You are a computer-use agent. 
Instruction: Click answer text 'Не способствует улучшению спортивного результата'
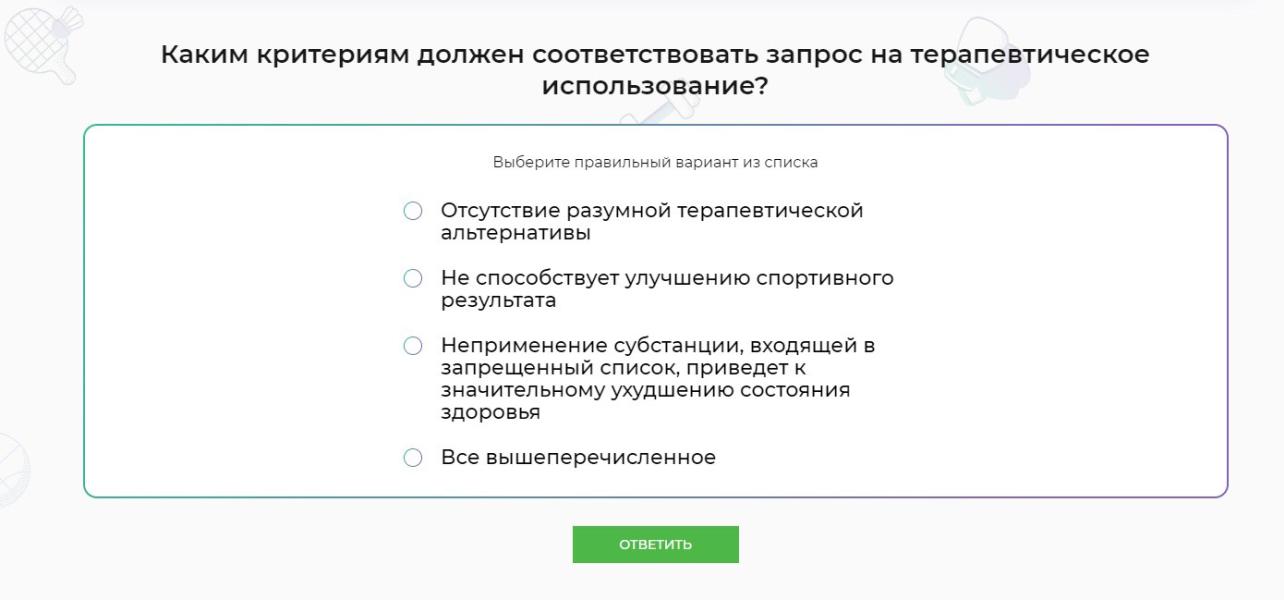[667, 289]
